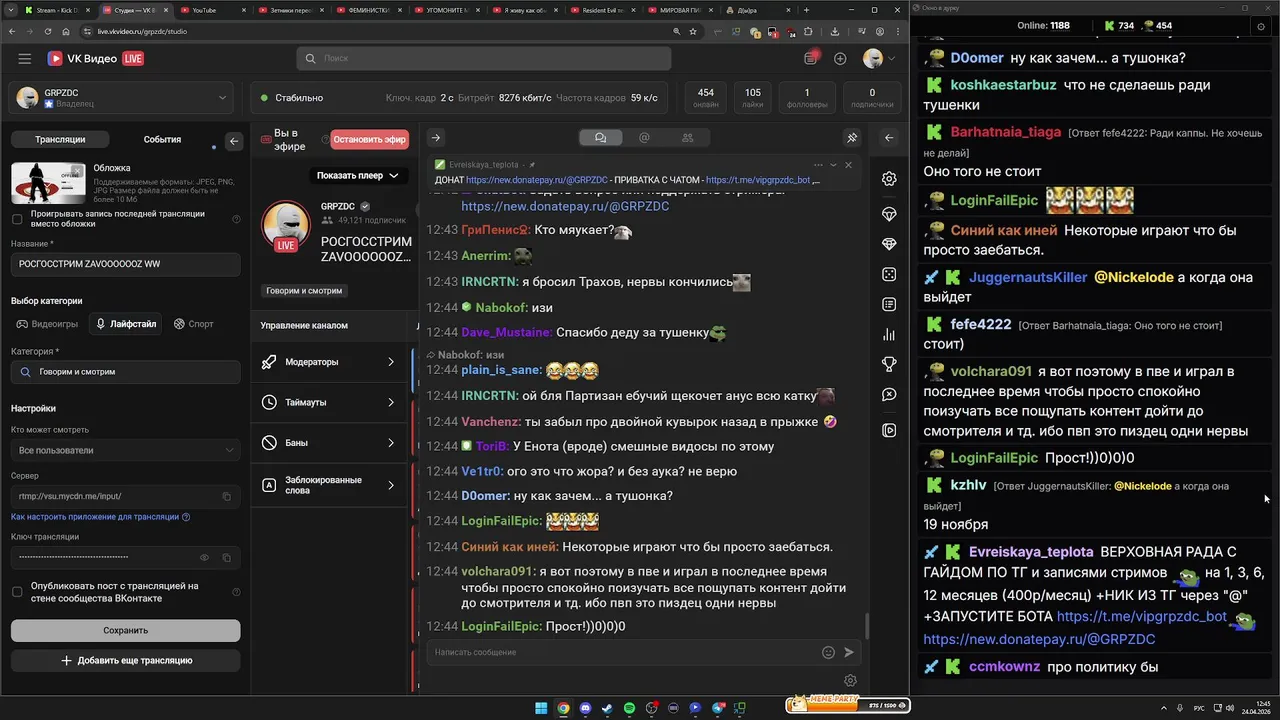Screen dimensions: 1280x720
Task: Click the Название stream title field
Action: pyautogui.click(x=125, y=264)
